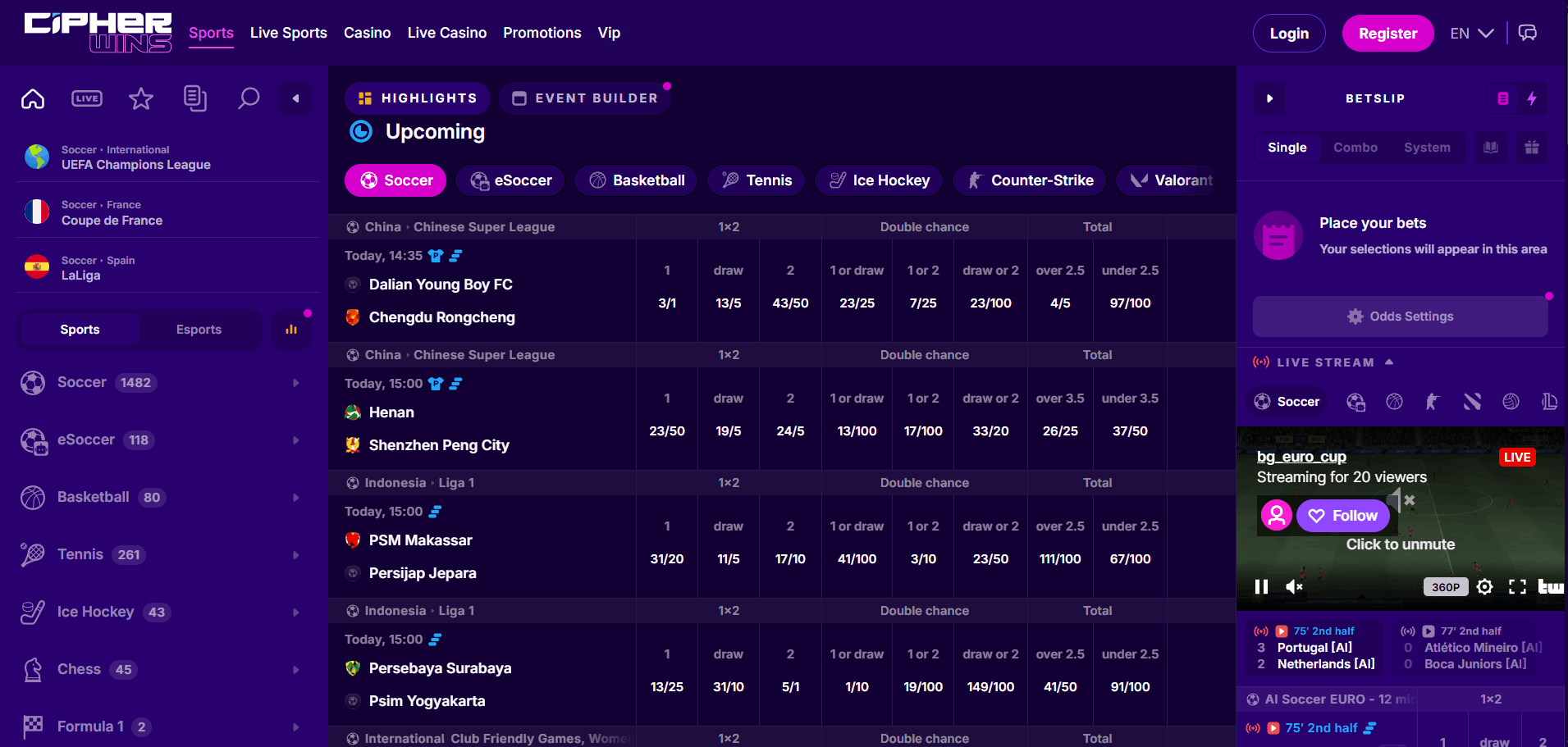Open the statistics bar chart icon
This screenshot has height=747, width=1568.
click(x=291, y=330)
